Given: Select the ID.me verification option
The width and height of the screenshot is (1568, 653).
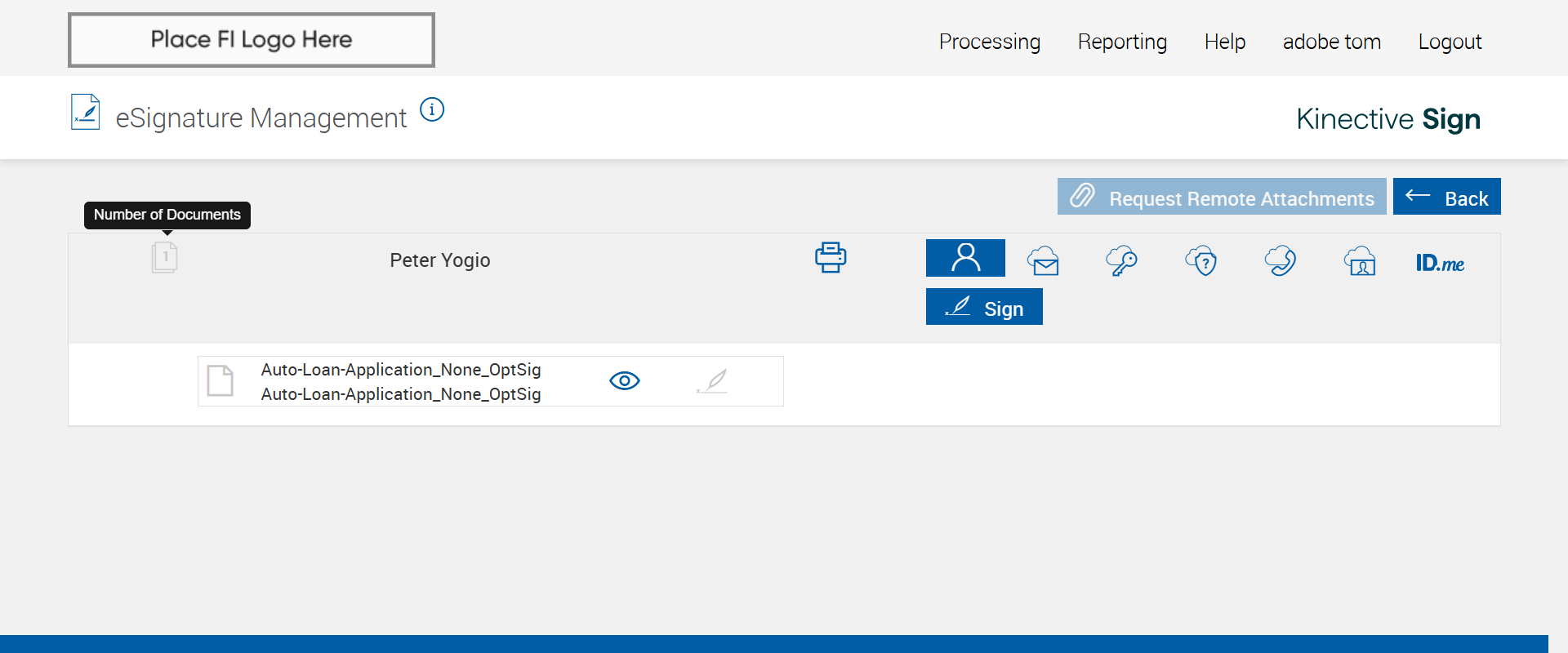Looking at the screenshot, I should tap(1440, 263).
